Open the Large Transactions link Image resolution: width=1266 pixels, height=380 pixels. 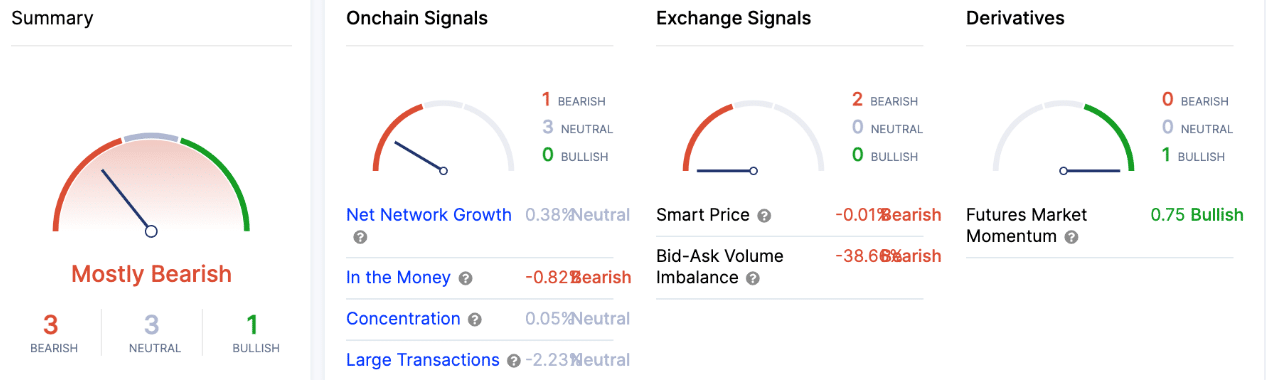(x=423, y=360)
